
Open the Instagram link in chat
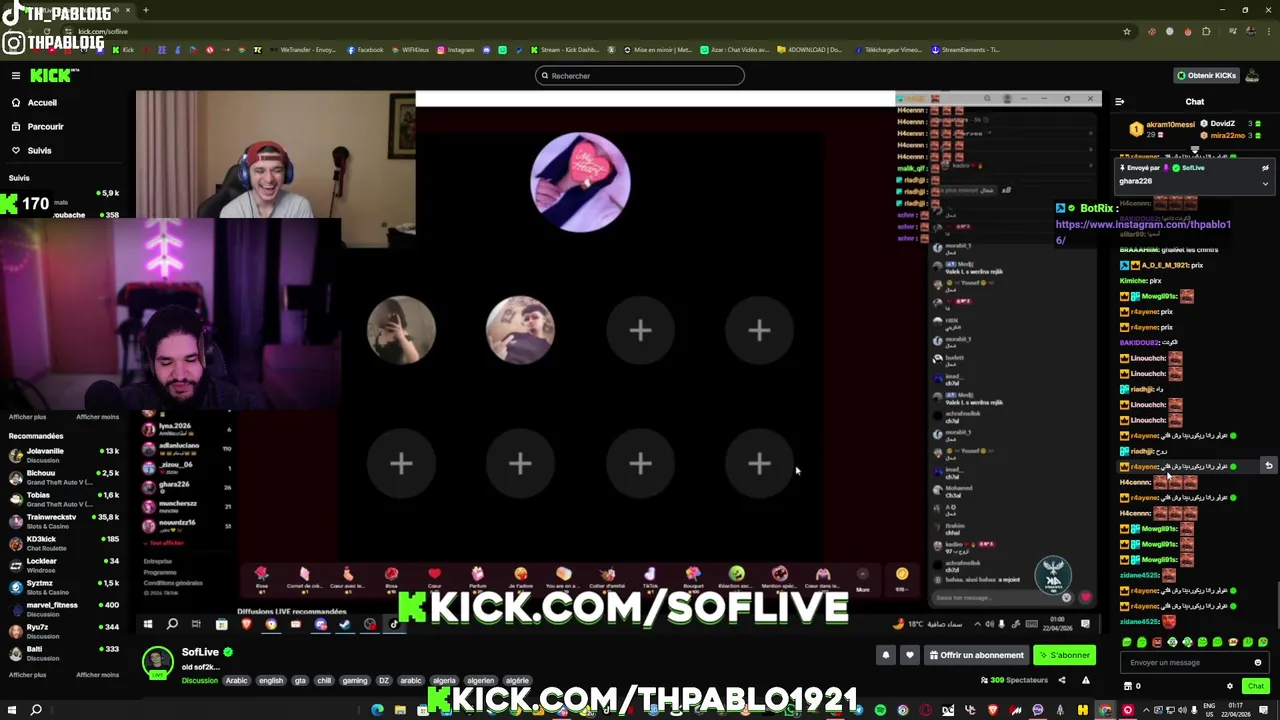point(1143,232)
